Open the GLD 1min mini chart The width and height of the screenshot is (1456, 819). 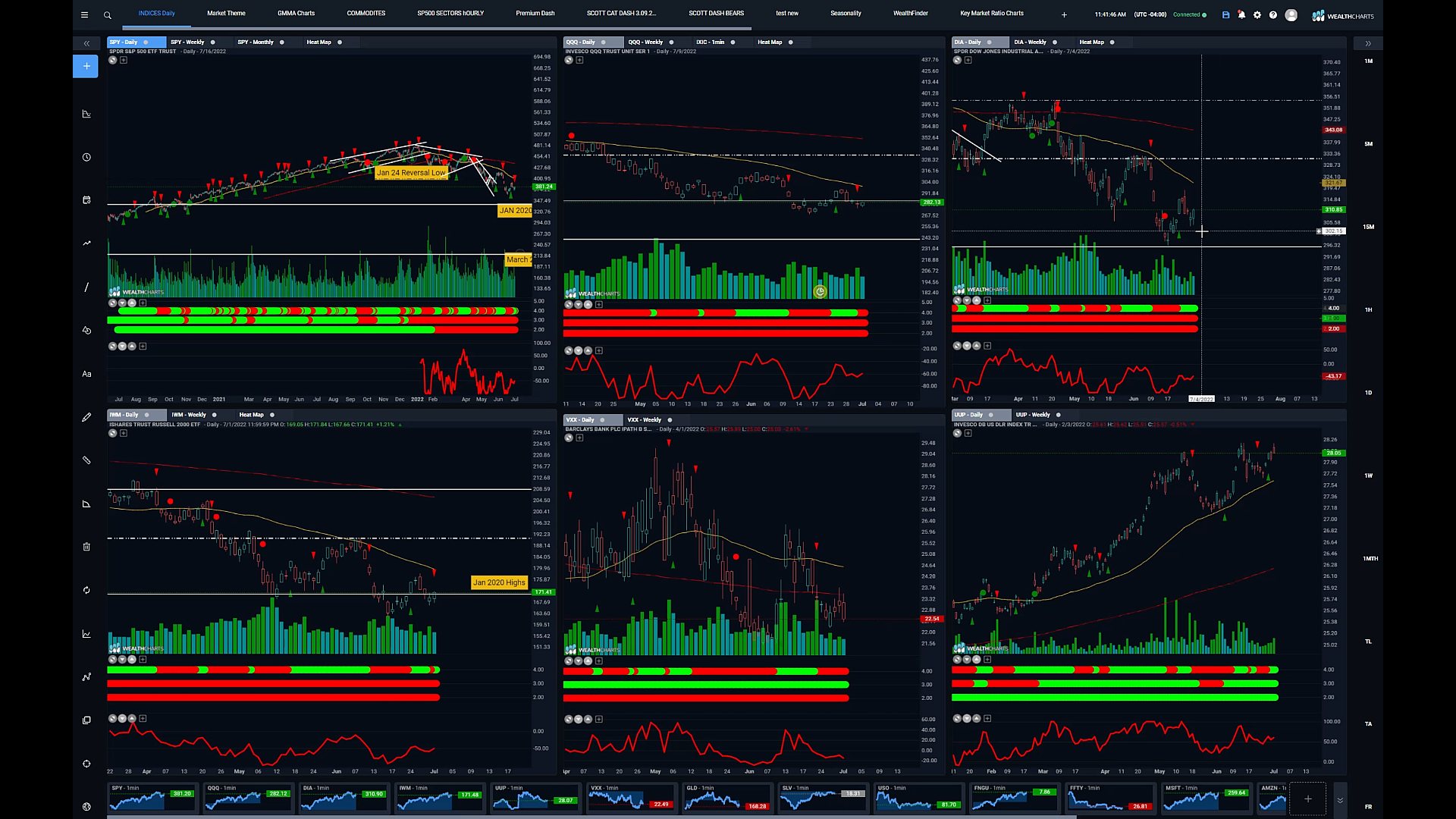click(726, 799)
